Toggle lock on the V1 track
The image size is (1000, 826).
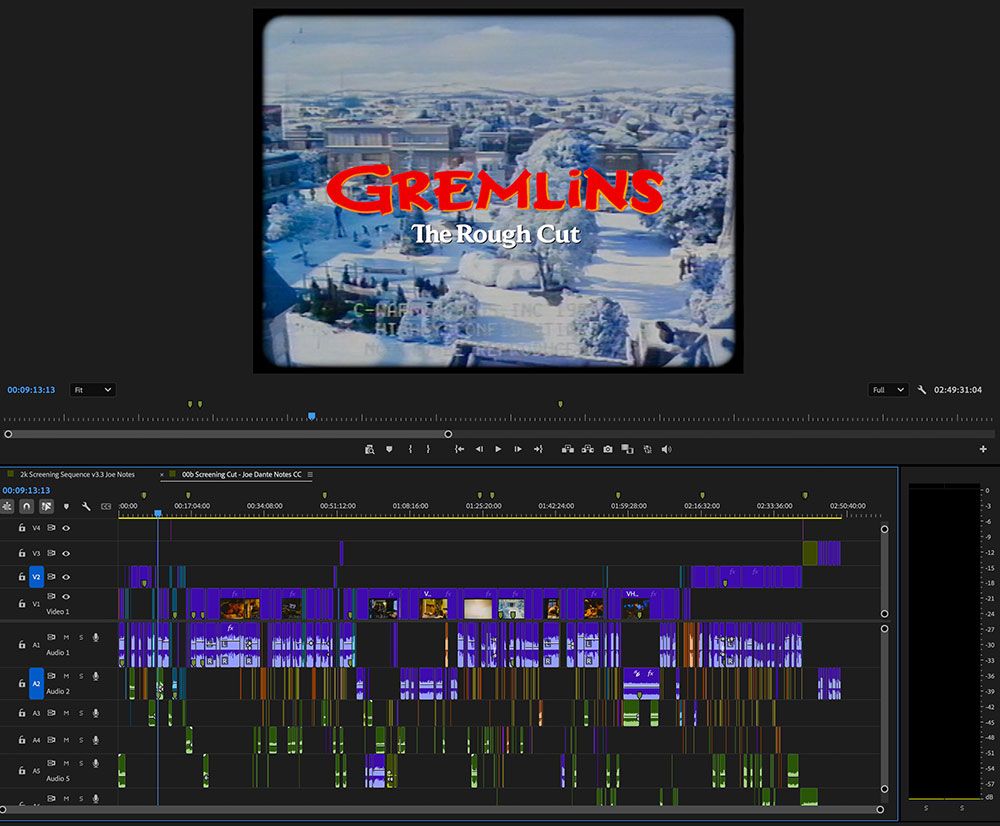point(22,603)
